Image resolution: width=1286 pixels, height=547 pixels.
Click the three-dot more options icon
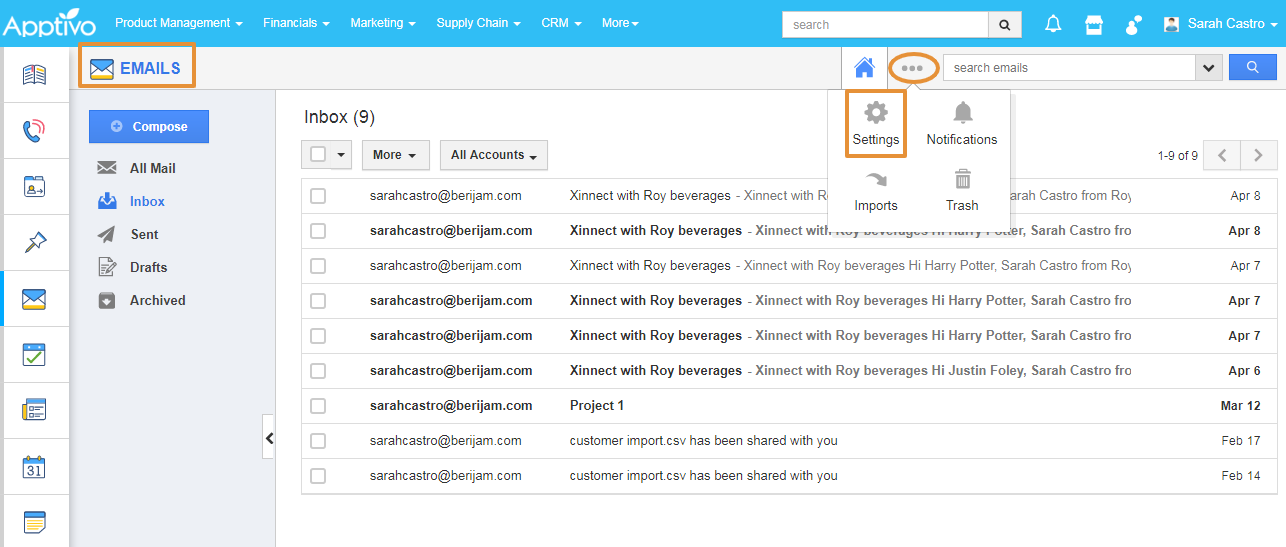(912, 68)
